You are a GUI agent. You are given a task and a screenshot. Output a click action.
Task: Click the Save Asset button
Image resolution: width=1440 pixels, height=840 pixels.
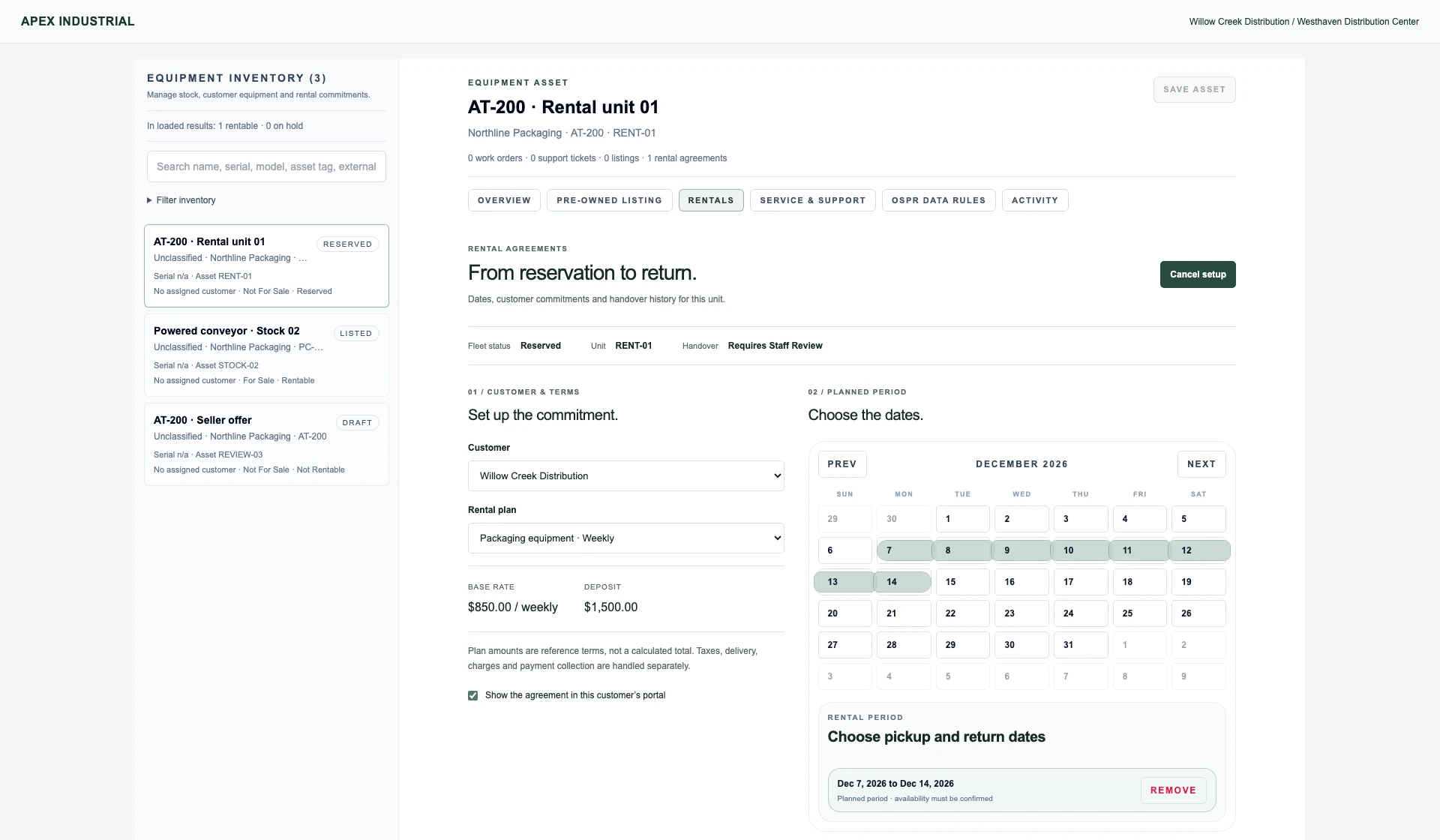1194,89
